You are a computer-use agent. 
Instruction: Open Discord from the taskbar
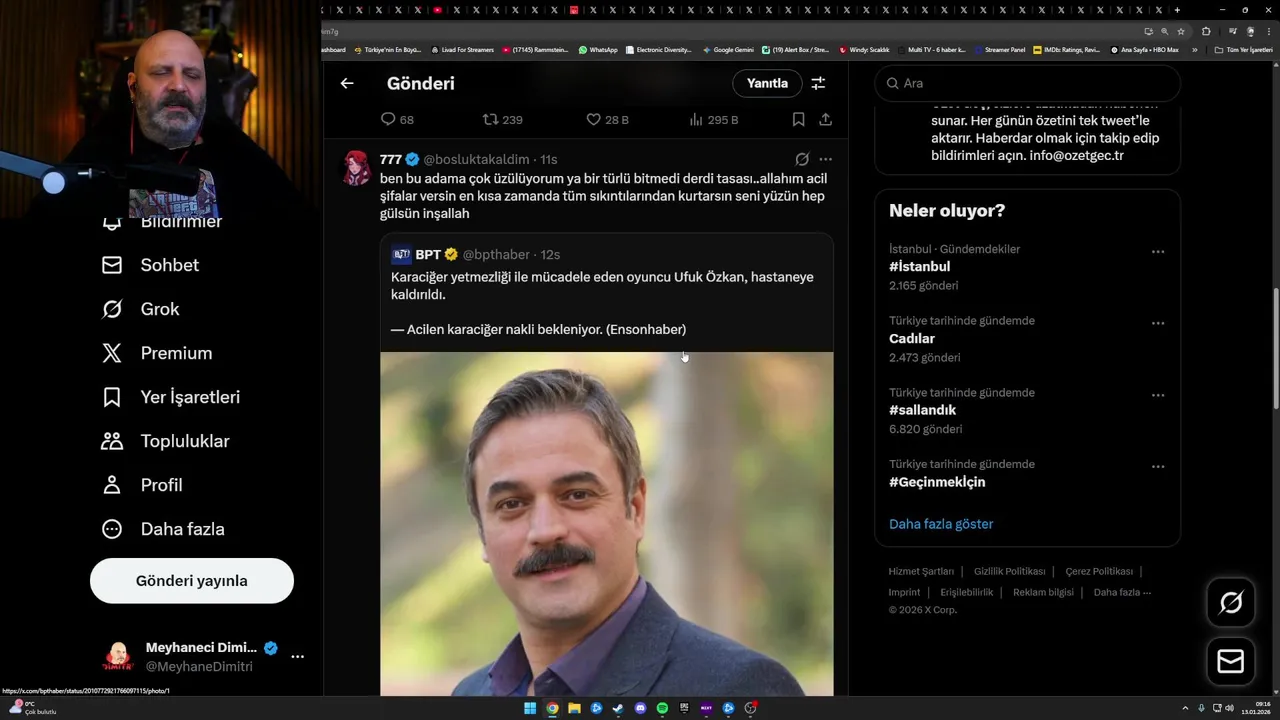640,708
